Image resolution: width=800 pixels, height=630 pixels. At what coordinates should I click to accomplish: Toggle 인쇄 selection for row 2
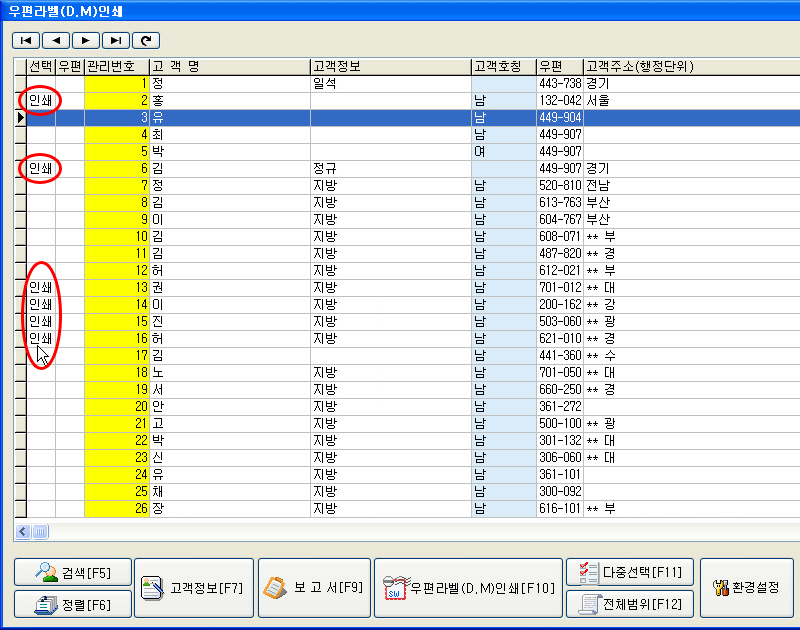41,100
